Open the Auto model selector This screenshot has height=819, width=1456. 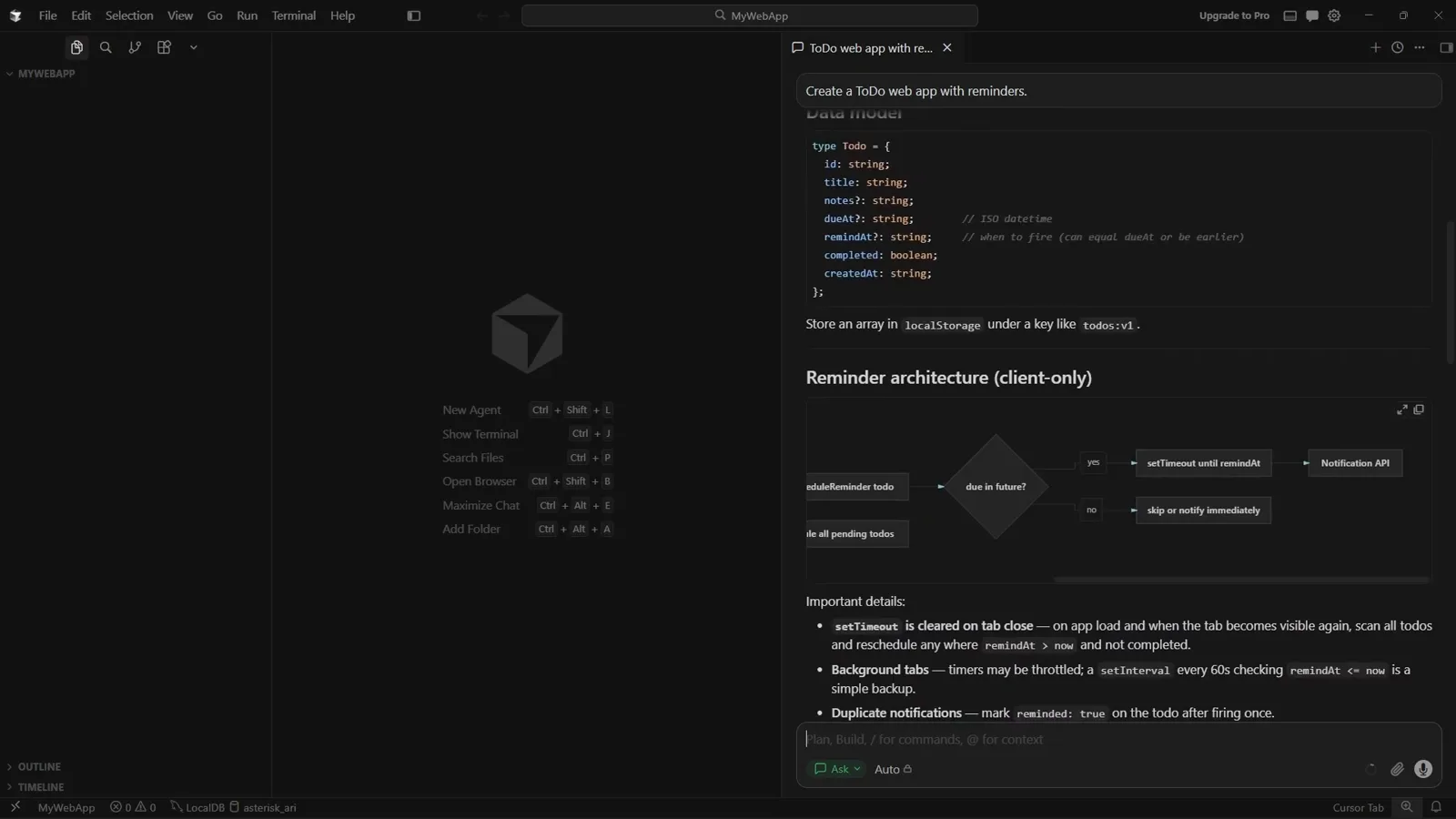[893, 769]
